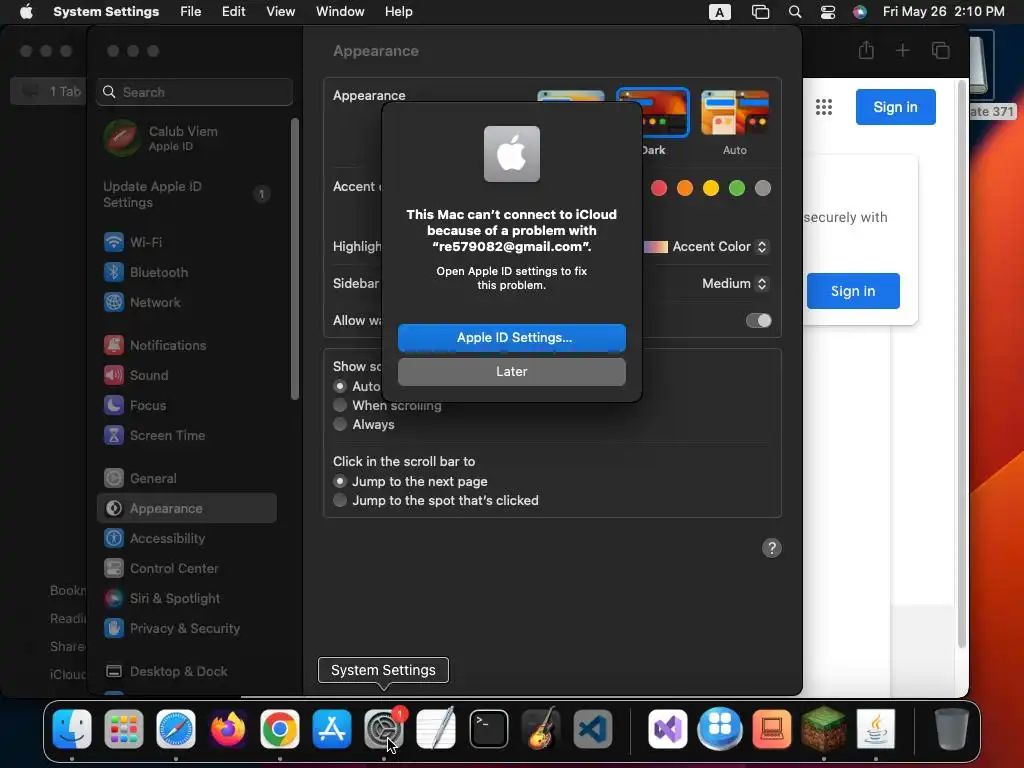Select Jump to the next page

click(340, 481)
